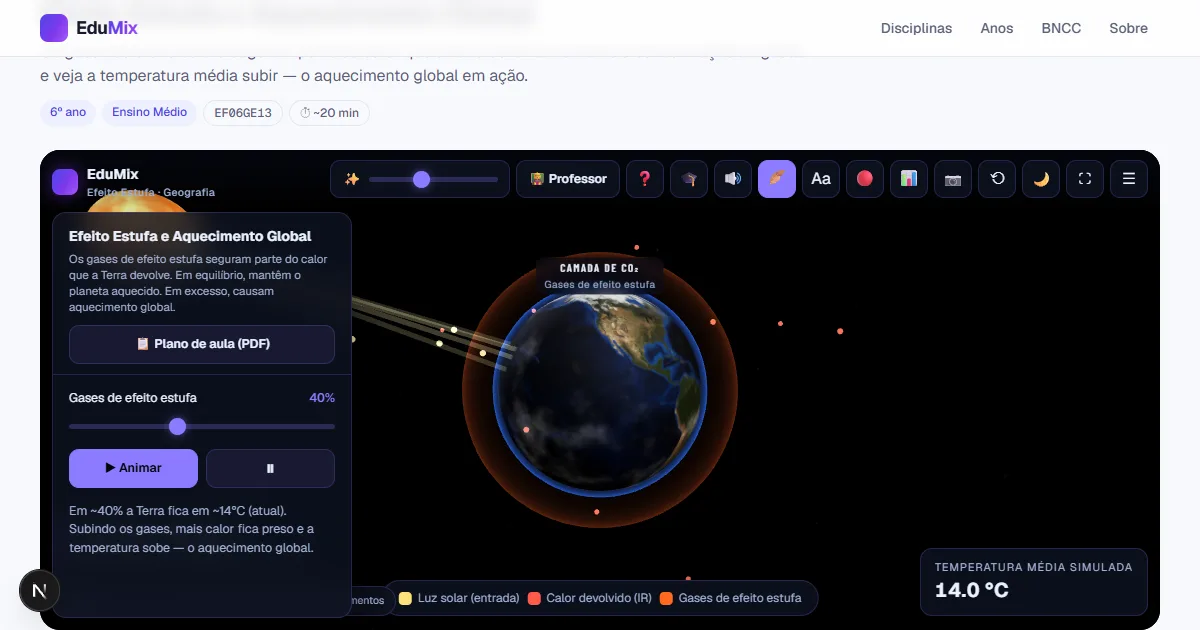Toggle the highlighted feather icon button

[x=777, y=179]
